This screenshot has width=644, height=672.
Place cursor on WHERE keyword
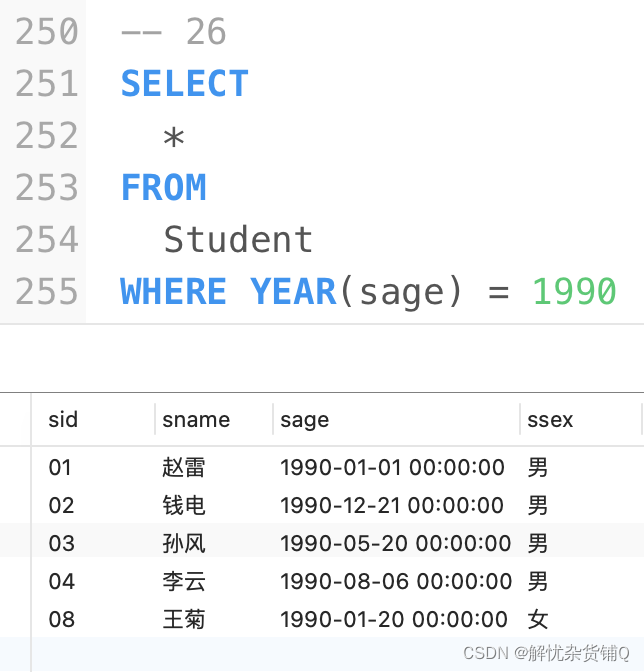173,291
